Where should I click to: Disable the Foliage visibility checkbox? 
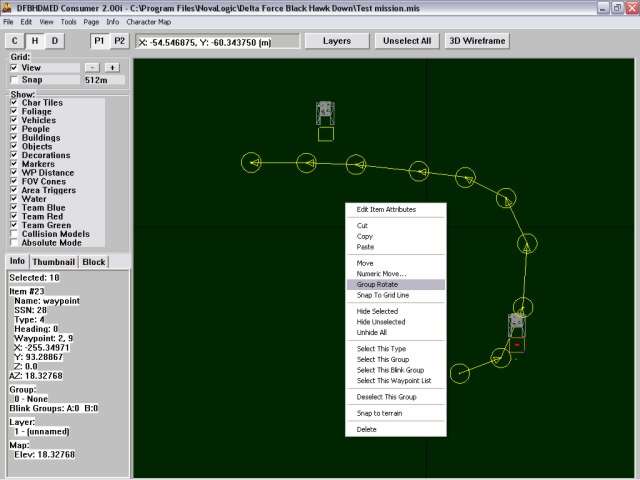tap(13, 111)
